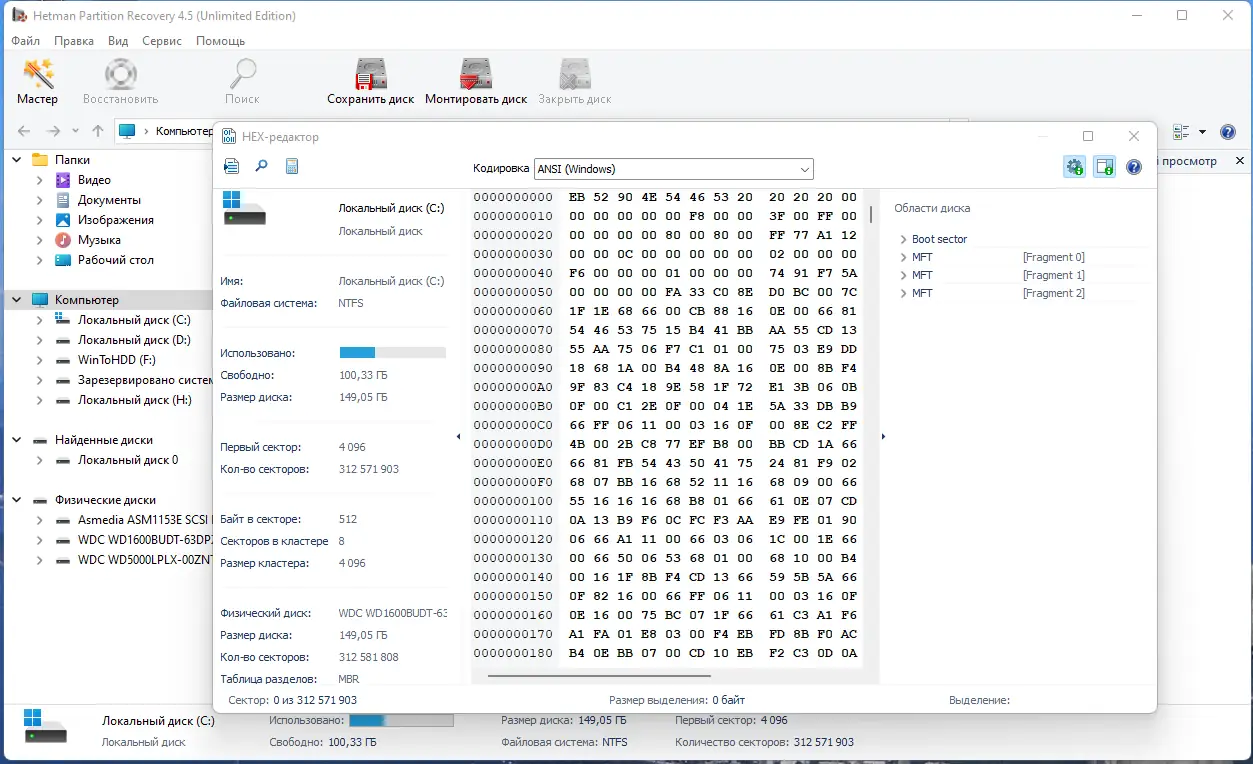Click the NTFS file system value in HEX panel

351,303
